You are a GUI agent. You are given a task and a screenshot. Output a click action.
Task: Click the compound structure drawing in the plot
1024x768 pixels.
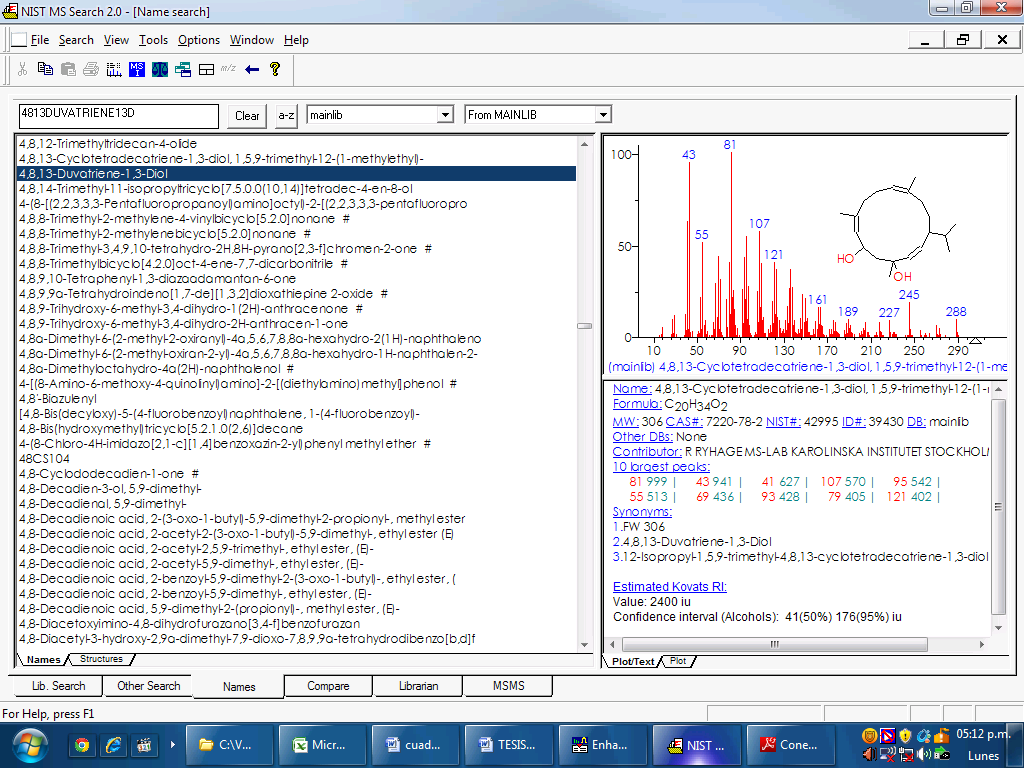point(899,229)
